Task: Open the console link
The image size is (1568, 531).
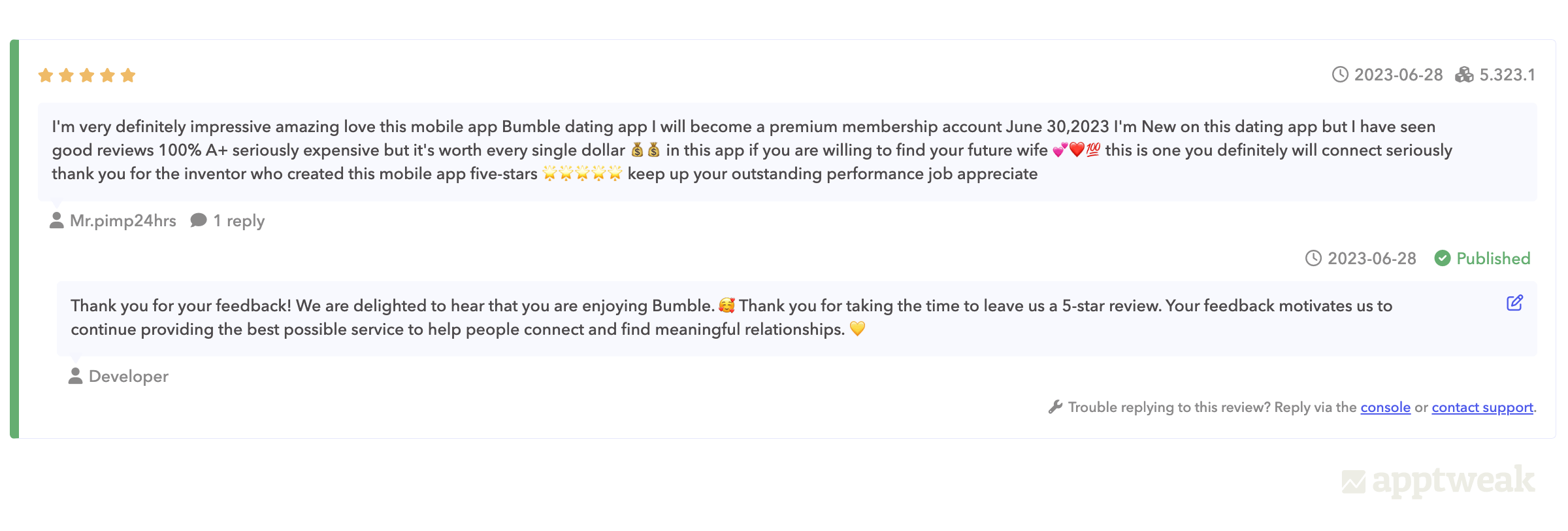Action: click(1385, 407)
